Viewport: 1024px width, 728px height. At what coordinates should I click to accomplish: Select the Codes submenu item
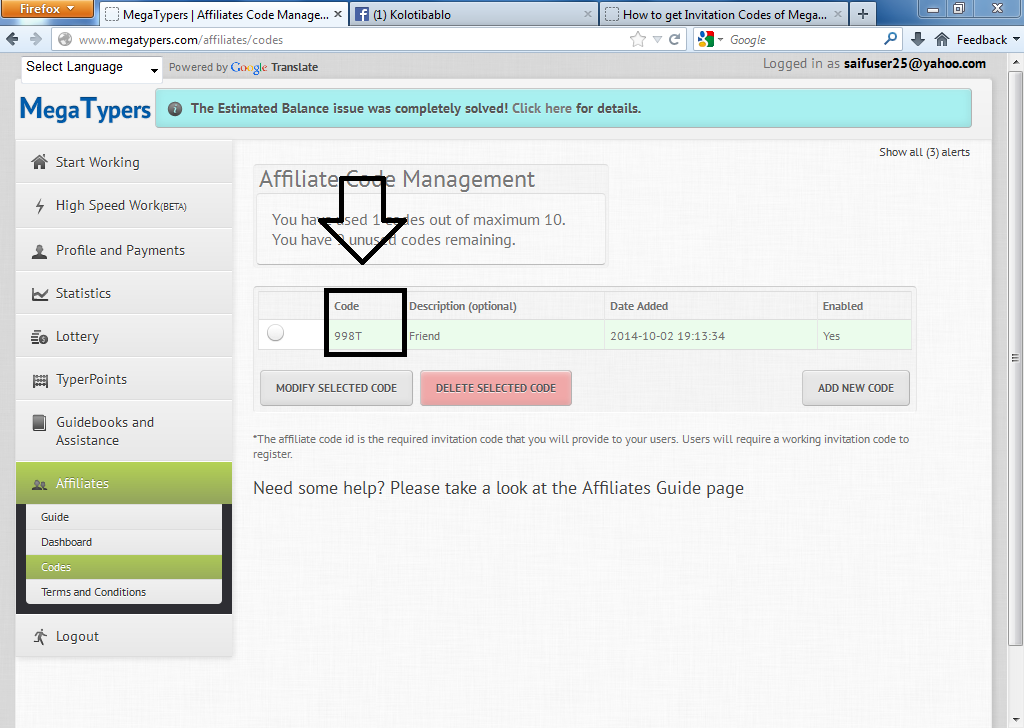tap(124, 567)
